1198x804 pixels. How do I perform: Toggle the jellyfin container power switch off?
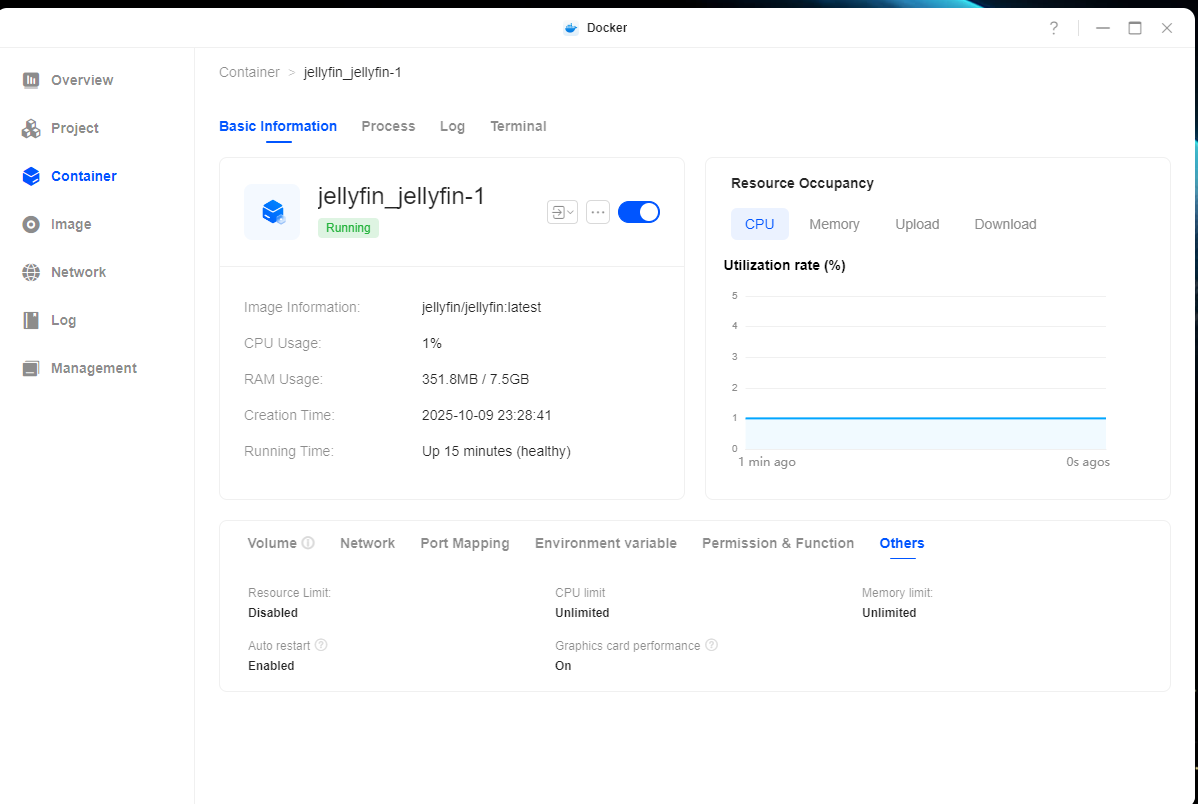[639, 212]
